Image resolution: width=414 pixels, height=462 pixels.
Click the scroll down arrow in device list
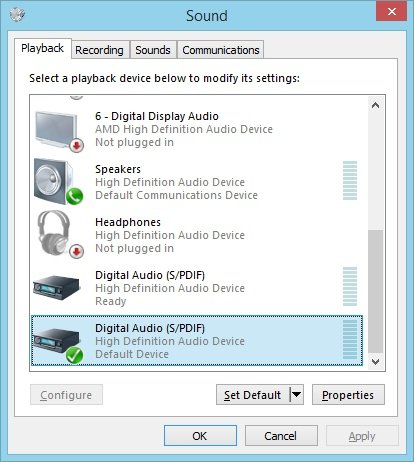click(375, 362)
